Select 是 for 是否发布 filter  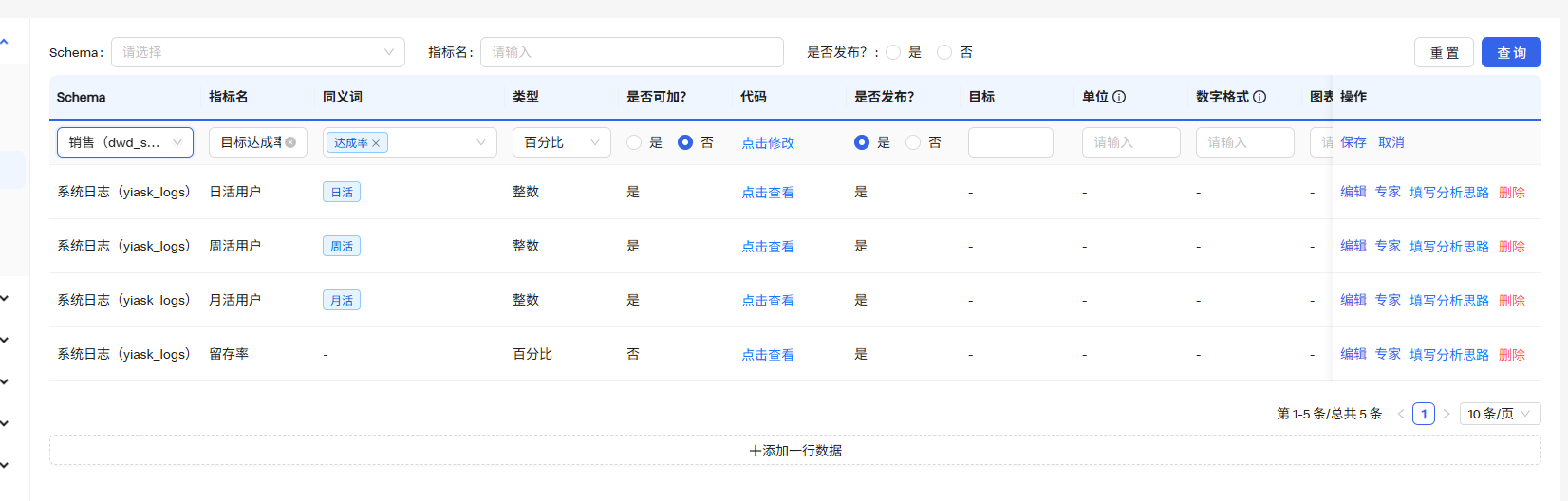click(x=893, y=52)
